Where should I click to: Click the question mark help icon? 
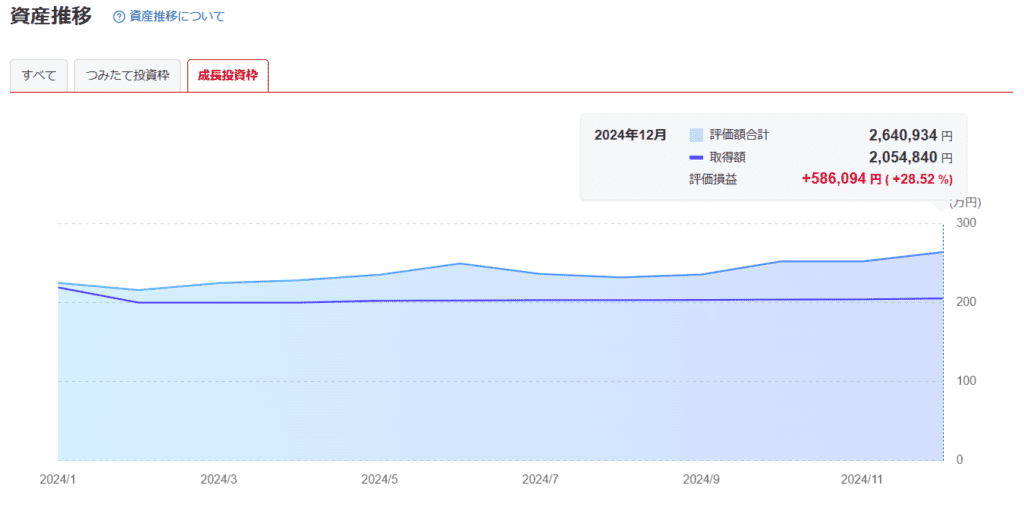[x=119, y=17]
